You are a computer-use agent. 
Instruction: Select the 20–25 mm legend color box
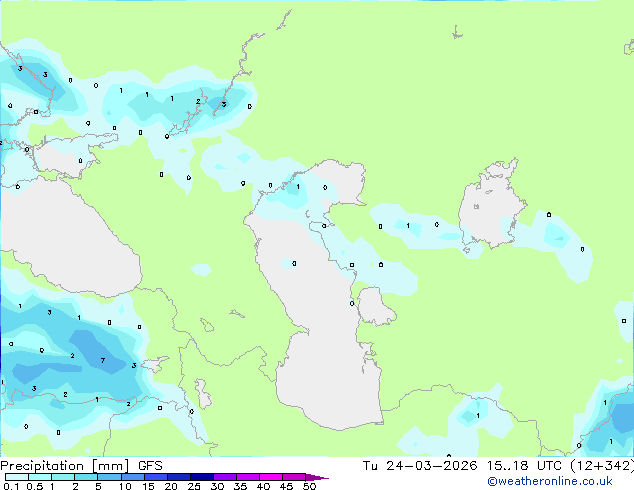(179, 477)
